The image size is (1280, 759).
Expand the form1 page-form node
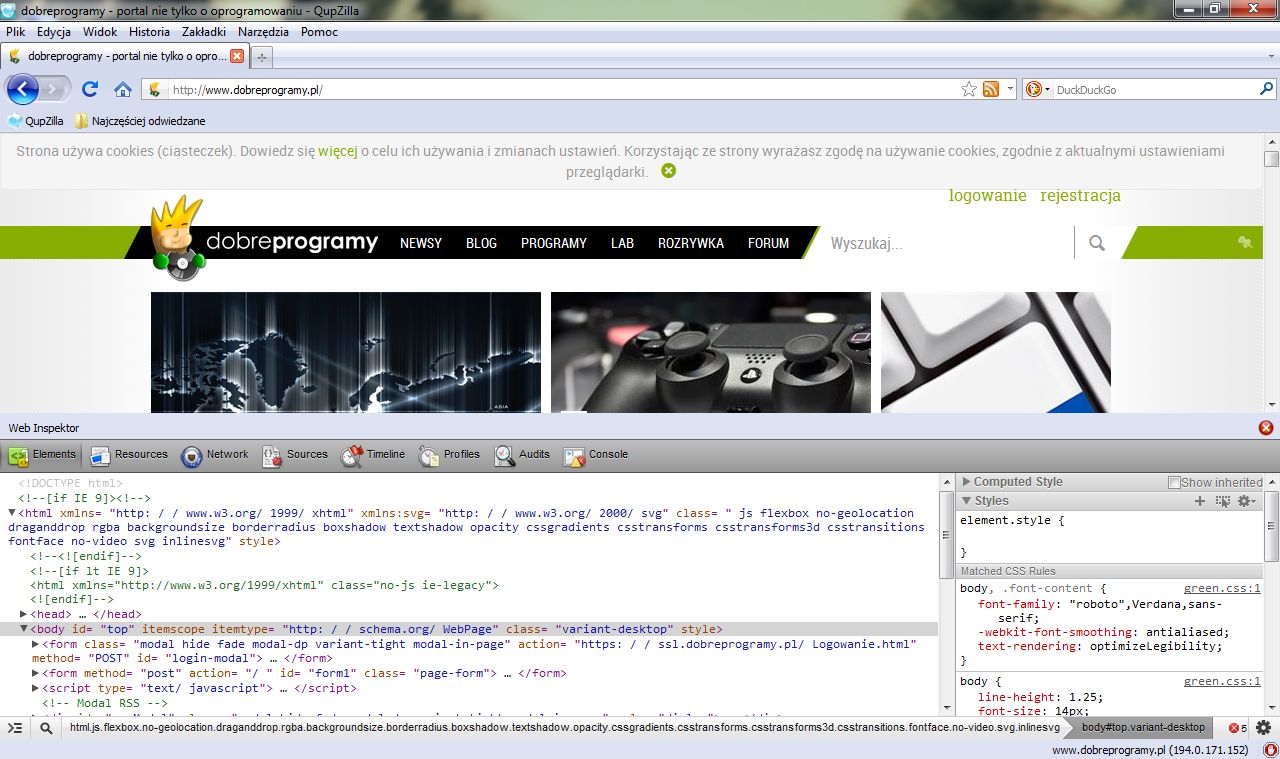(x=36, y=673)
